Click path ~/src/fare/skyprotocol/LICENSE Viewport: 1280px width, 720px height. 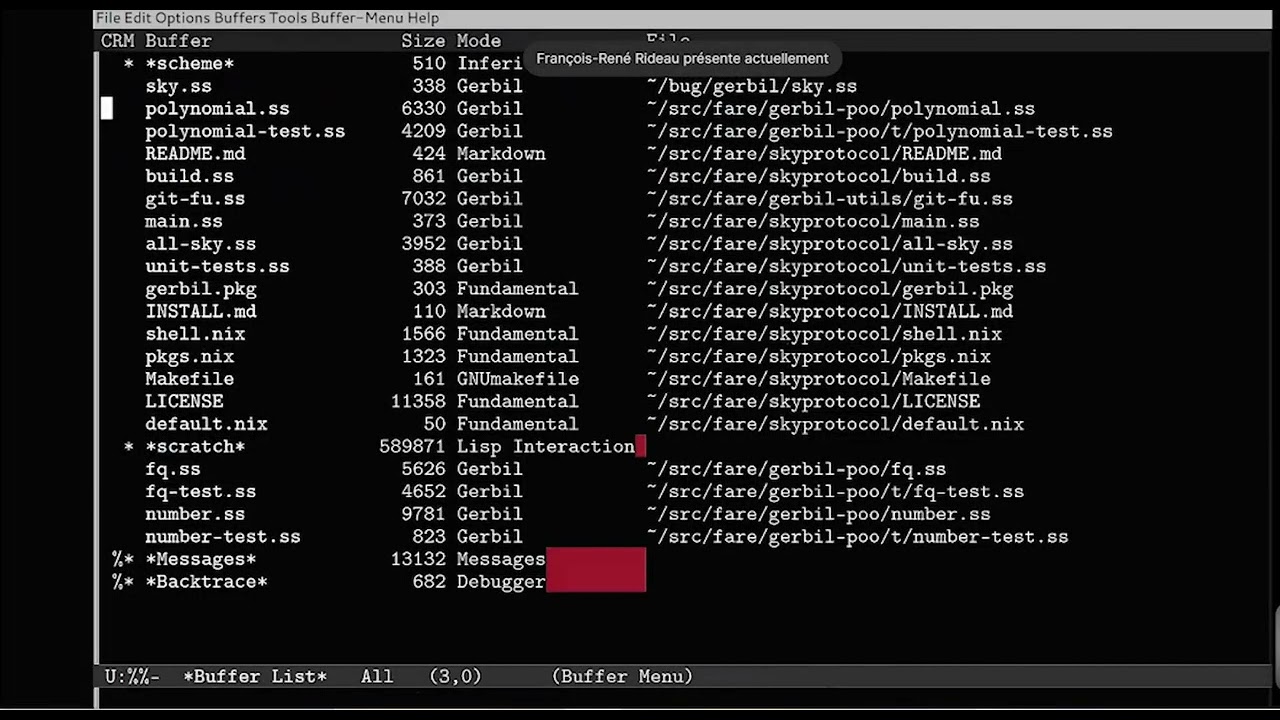[x=813, y=401]
